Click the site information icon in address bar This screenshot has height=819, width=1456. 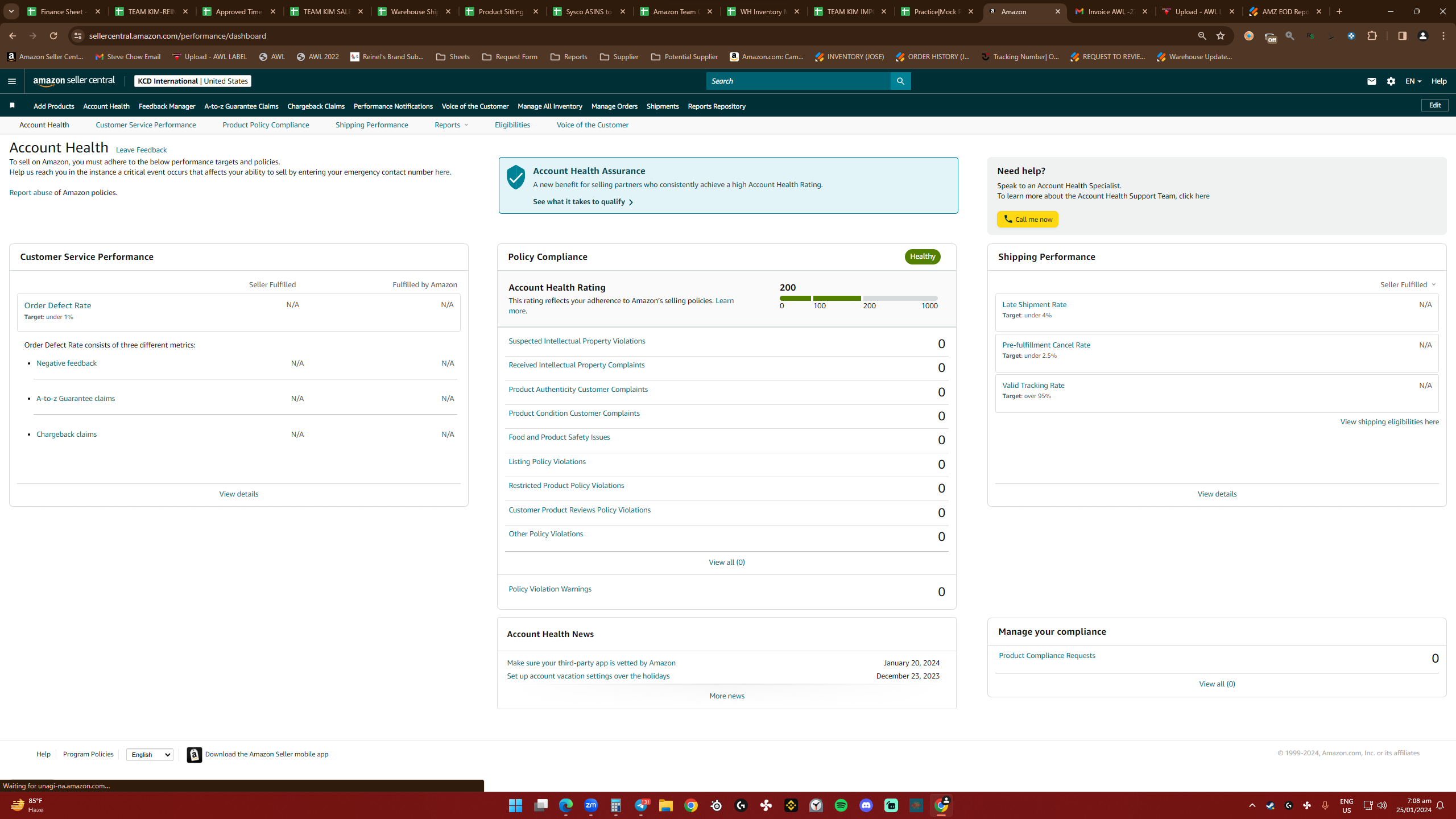pyautogui.click(x=78, y=36)
